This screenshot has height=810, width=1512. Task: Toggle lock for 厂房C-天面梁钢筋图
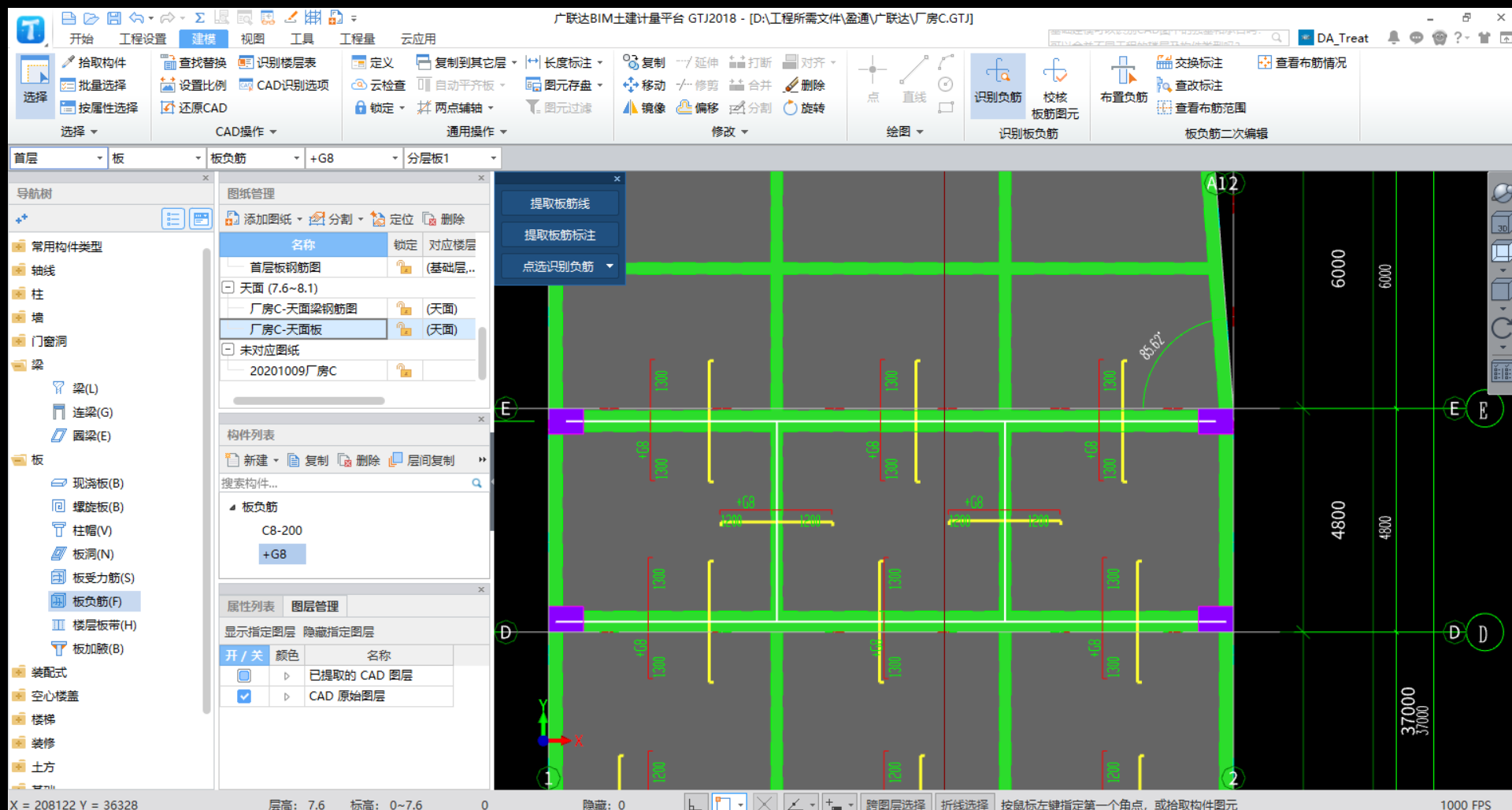point(404,309)
